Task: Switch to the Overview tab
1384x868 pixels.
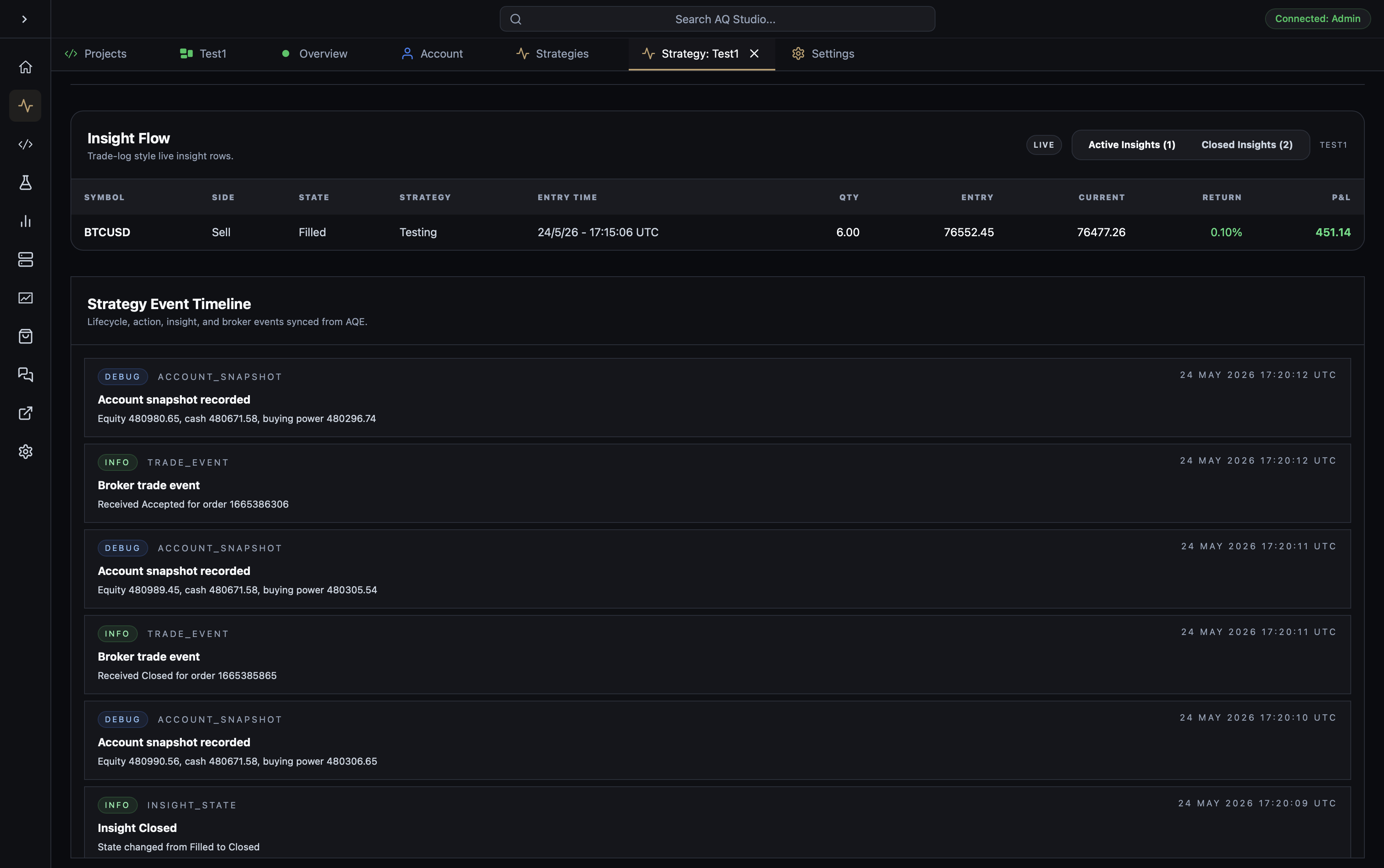Action: coord(315,54)
